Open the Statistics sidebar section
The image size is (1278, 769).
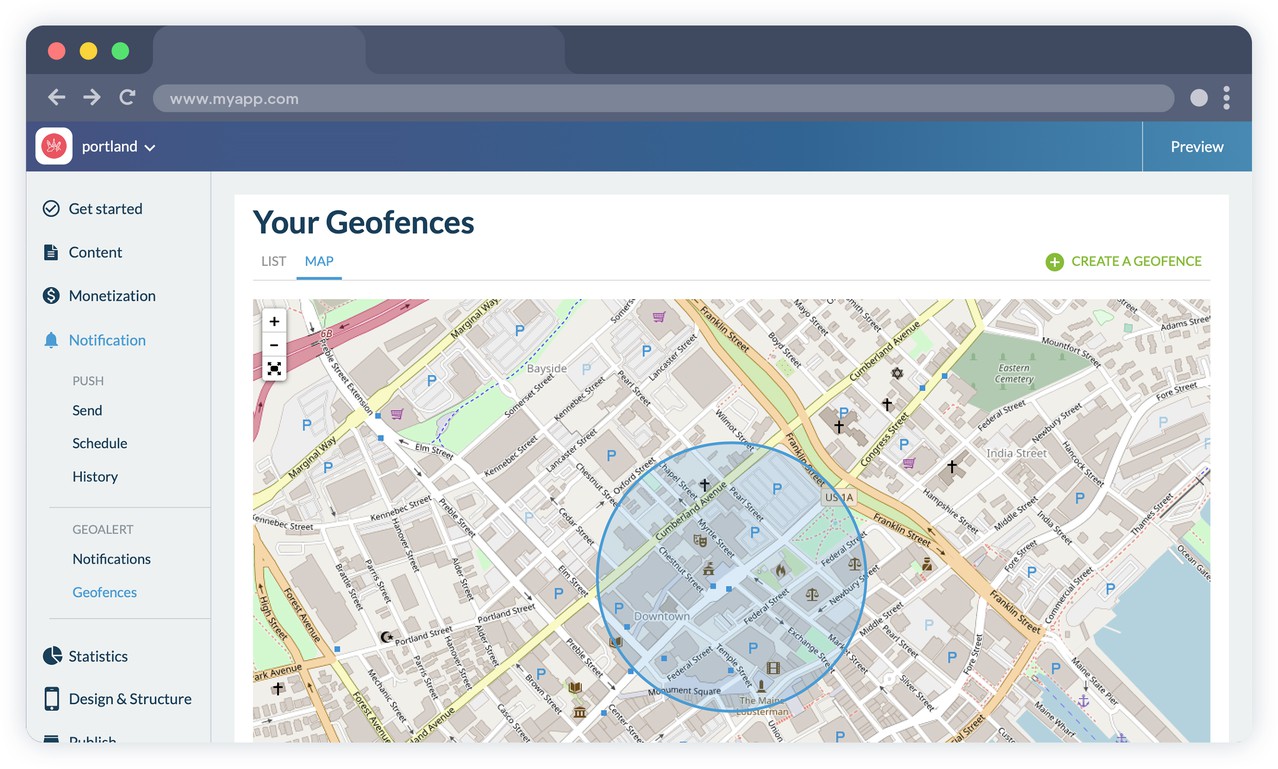(98, 656)
